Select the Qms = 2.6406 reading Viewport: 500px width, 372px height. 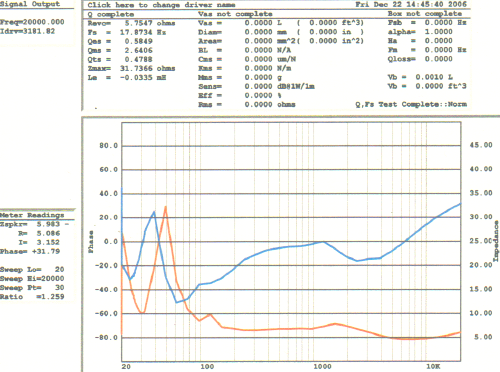[120, 50]
